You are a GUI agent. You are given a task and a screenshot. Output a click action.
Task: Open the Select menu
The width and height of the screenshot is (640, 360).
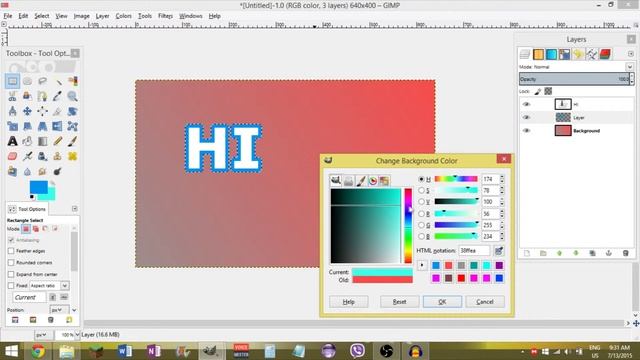pyautogui.click(x=42, y=16)
